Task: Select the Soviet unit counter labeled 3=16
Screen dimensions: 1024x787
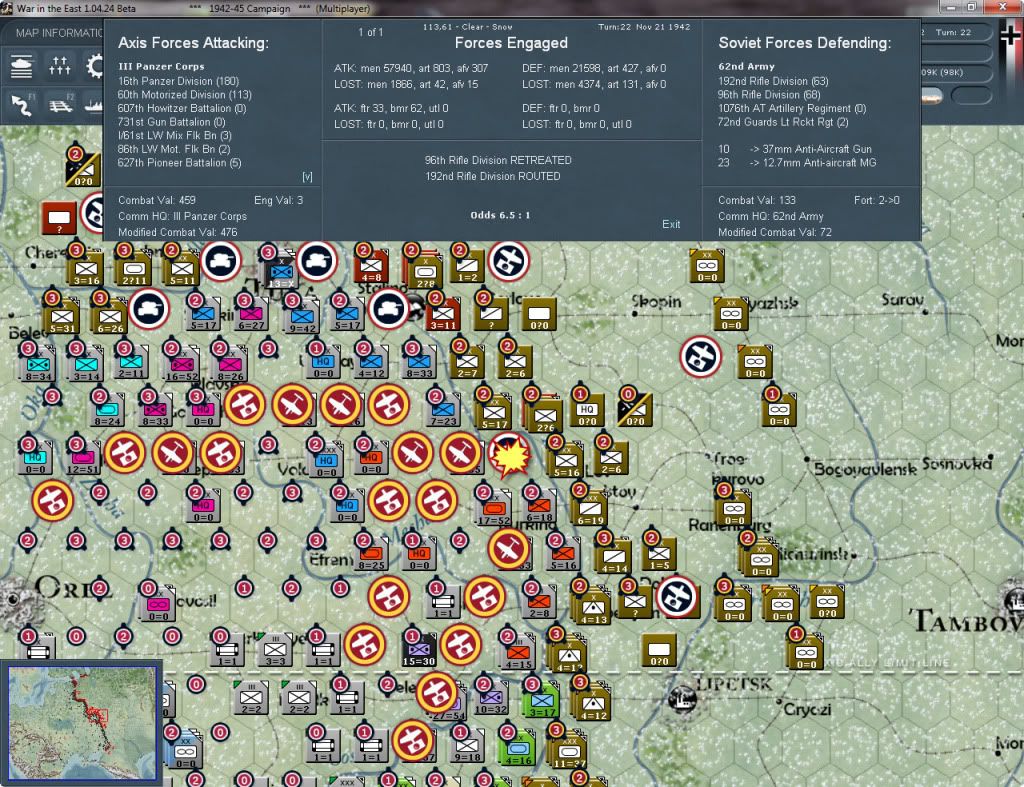Action: (86, 268)
